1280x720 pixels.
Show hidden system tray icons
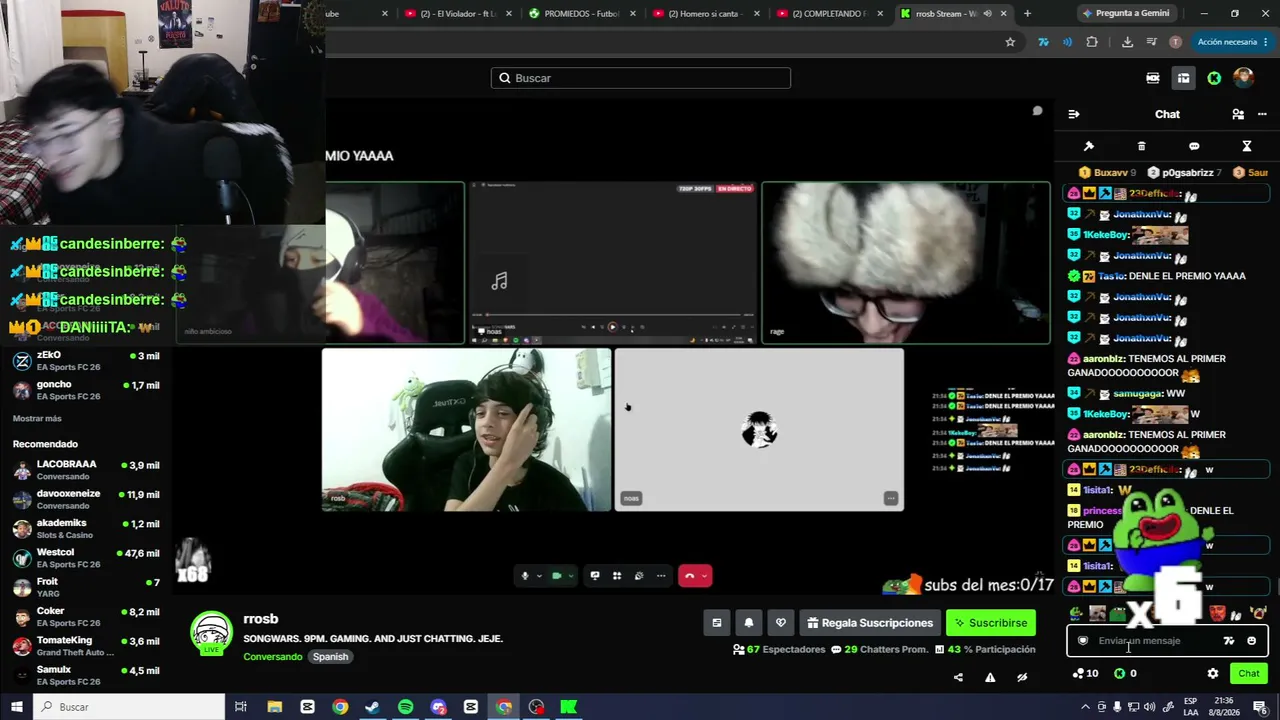pos(1085,707)
